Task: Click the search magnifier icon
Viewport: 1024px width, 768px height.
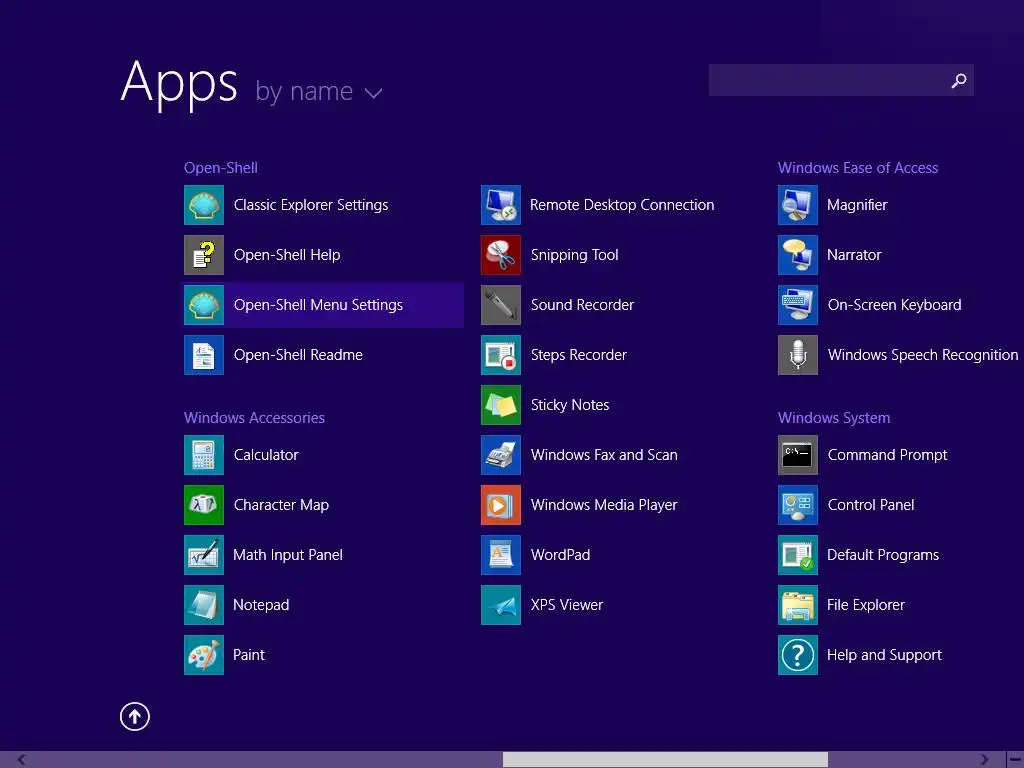Action: (x=959, y=80)
